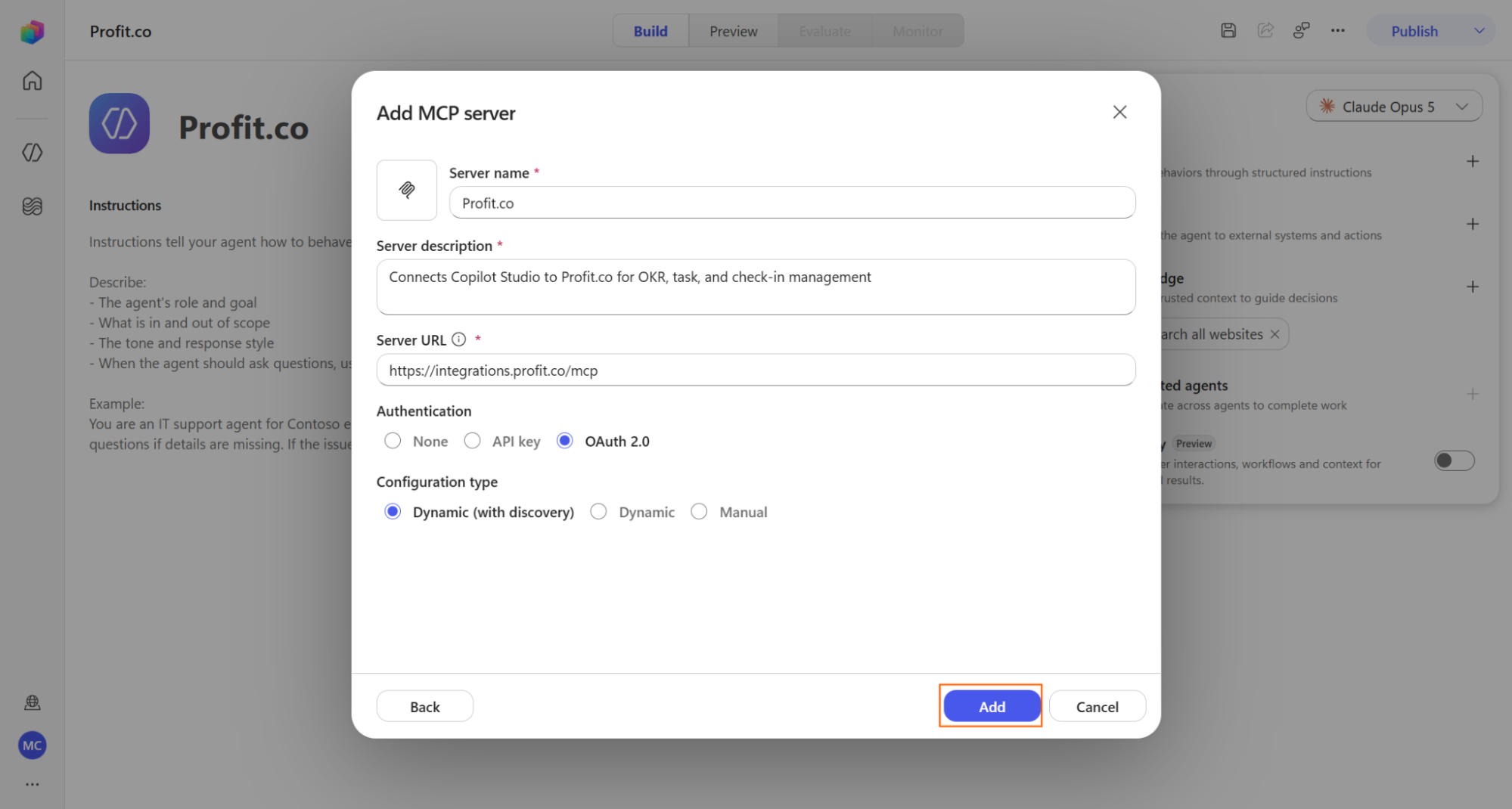Screen dimensions: 1512x809
Task: Choose the plain Dynamic configuration type
Action: point(598,512)
